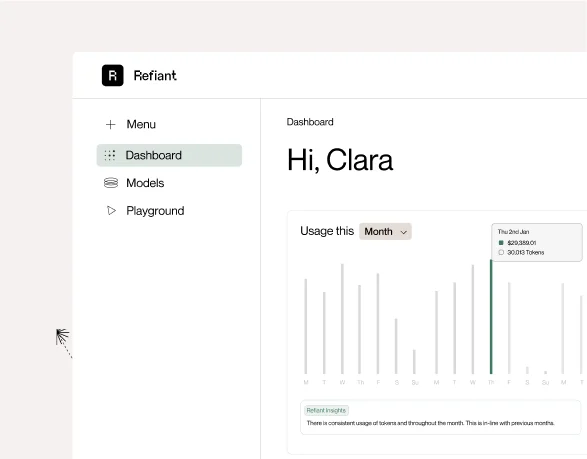Click the Dashboard dotted grid icon
This screenshot has height=459, width=587.
coord(110,155)
